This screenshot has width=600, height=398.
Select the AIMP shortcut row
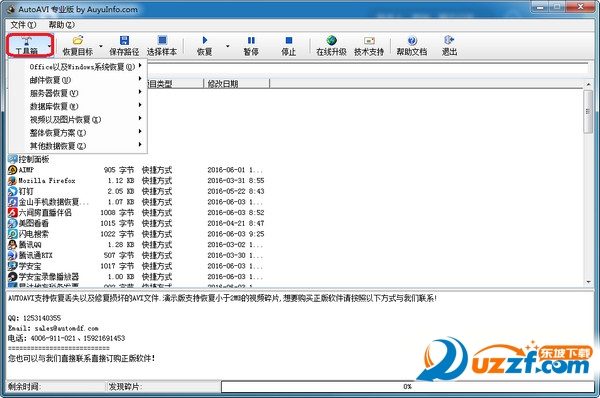[x=136, y=170]
